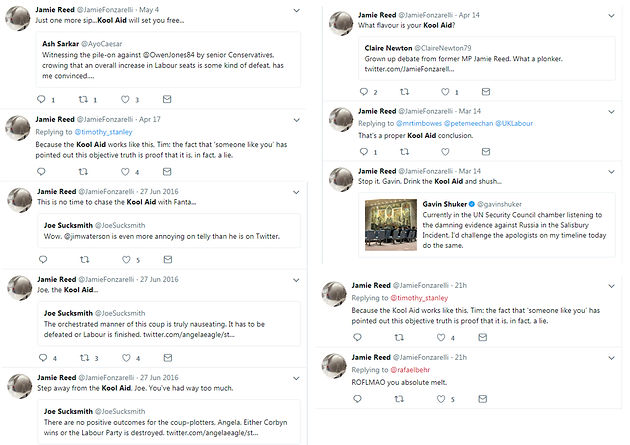Viewport: 630px width, 445px height.
Task: Like the 'ROFLMAO you absolute melt' tweet
Action: pyautogui.click(x=441, y=399)
